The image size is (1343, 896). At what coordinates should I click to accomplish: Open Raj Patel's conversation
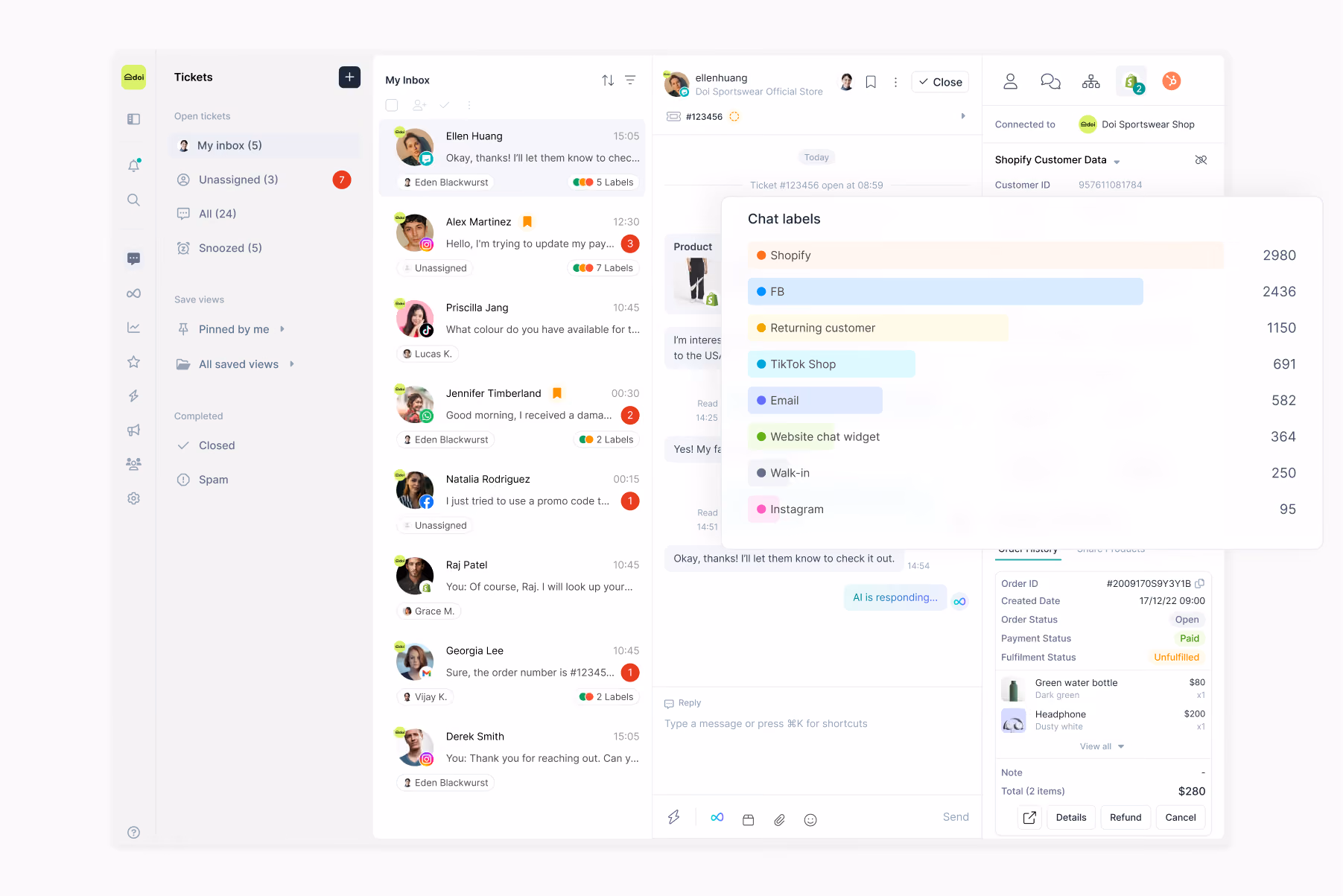pos(513,588)
